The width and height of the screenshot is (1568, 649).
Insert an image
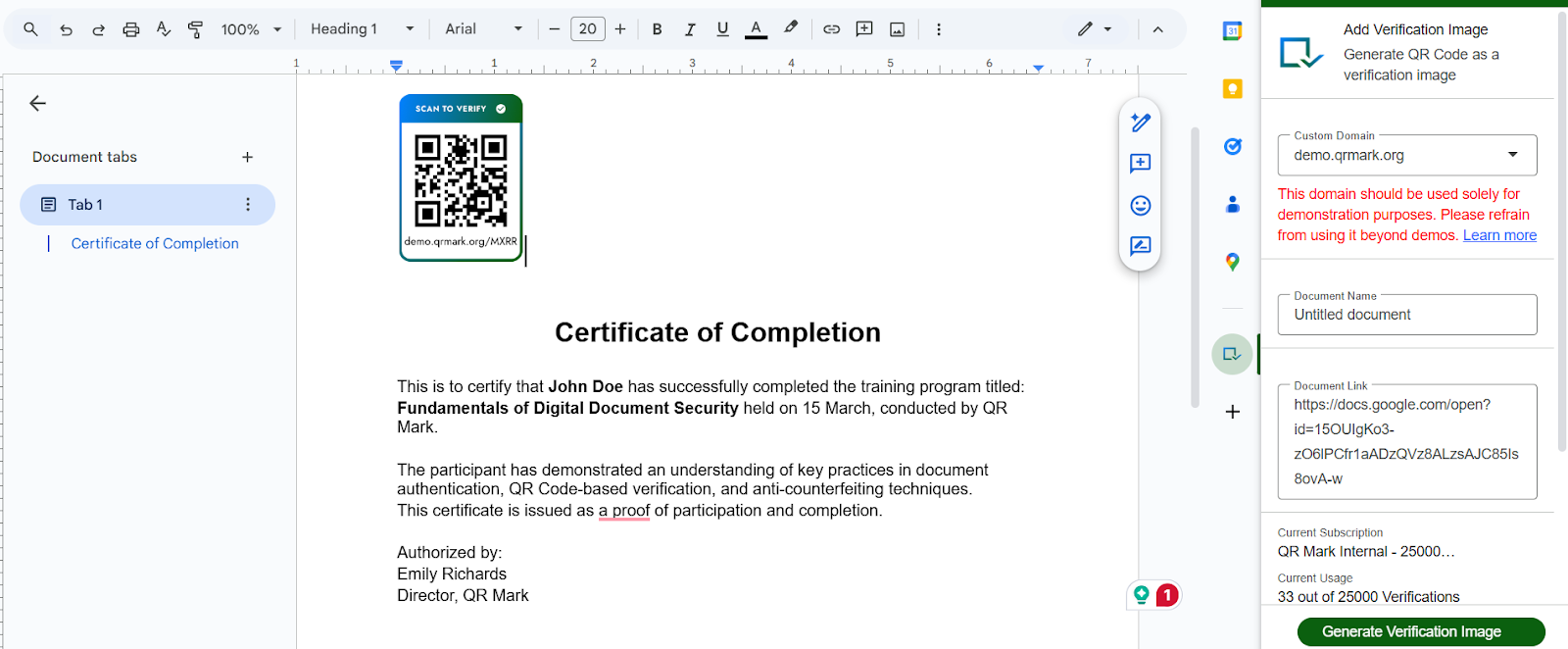pyautogui.click(x=897, y=29)
